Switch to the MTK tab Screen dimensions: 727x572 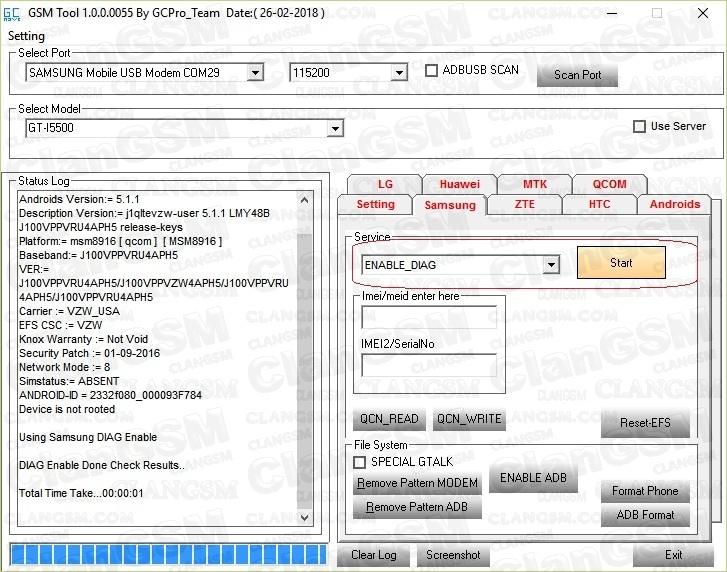click(535, 184)
